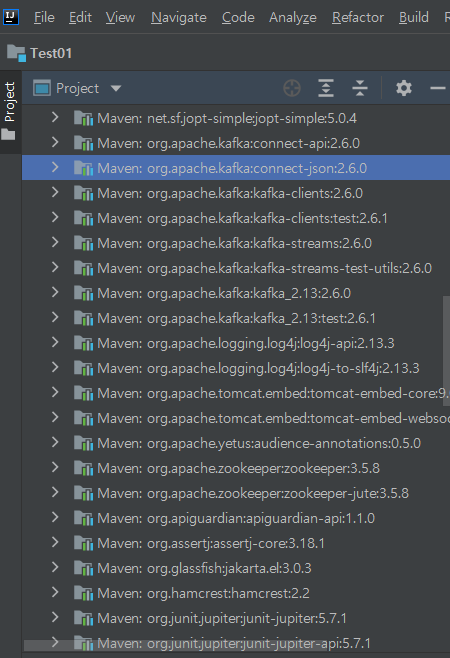This screenshot has width=450, height=658.
Task: Select Maven: org.glassfish:jakarta.el:3.0.3 row
Action: (x=236, y=568)
